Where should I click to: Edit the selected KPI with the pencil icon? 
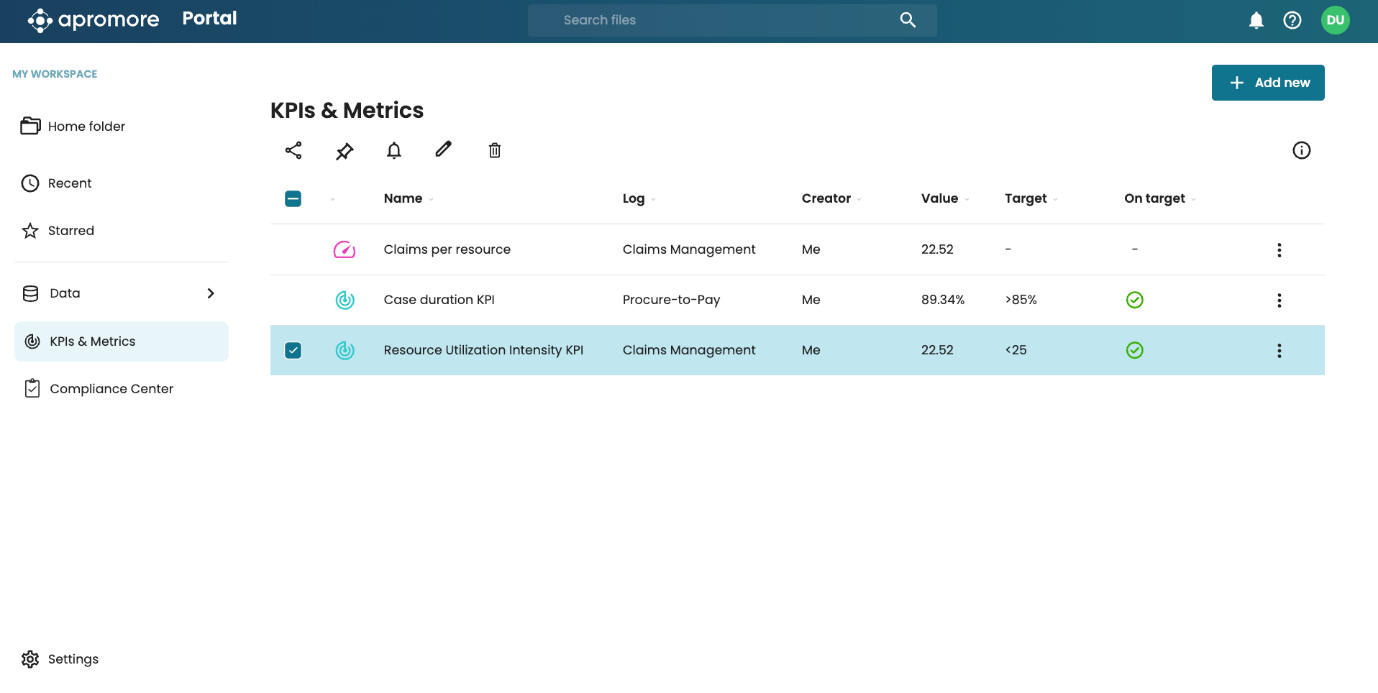[x=444, y=149]
